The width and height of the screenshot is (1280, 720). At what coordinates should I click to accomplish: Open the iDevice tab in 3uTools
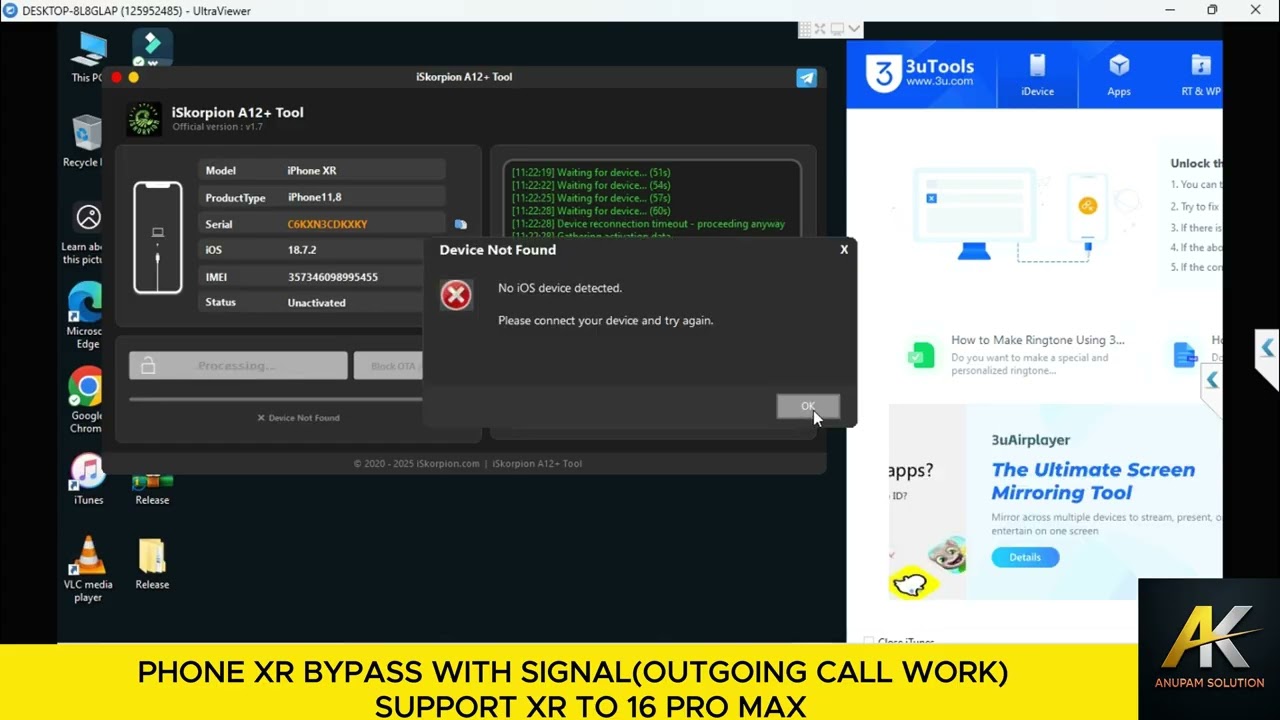[1037, 76]
